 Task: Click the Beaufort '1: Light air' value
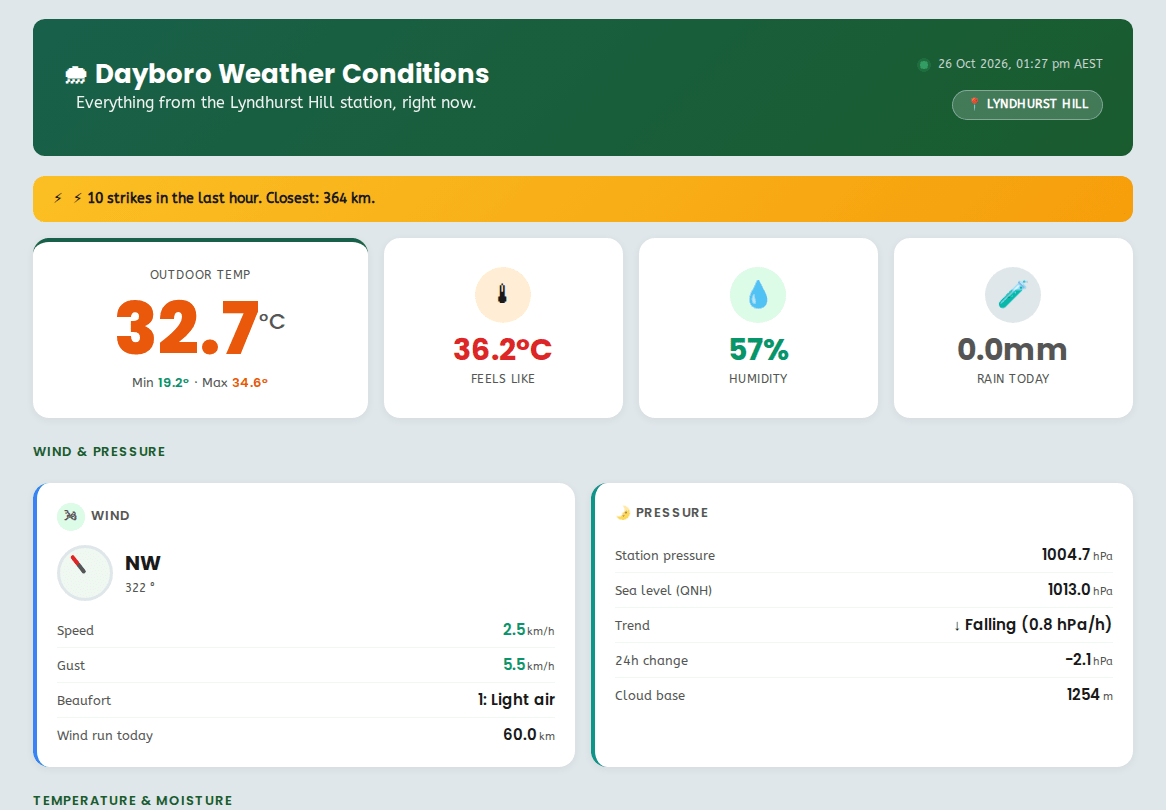tap(516, 700)
